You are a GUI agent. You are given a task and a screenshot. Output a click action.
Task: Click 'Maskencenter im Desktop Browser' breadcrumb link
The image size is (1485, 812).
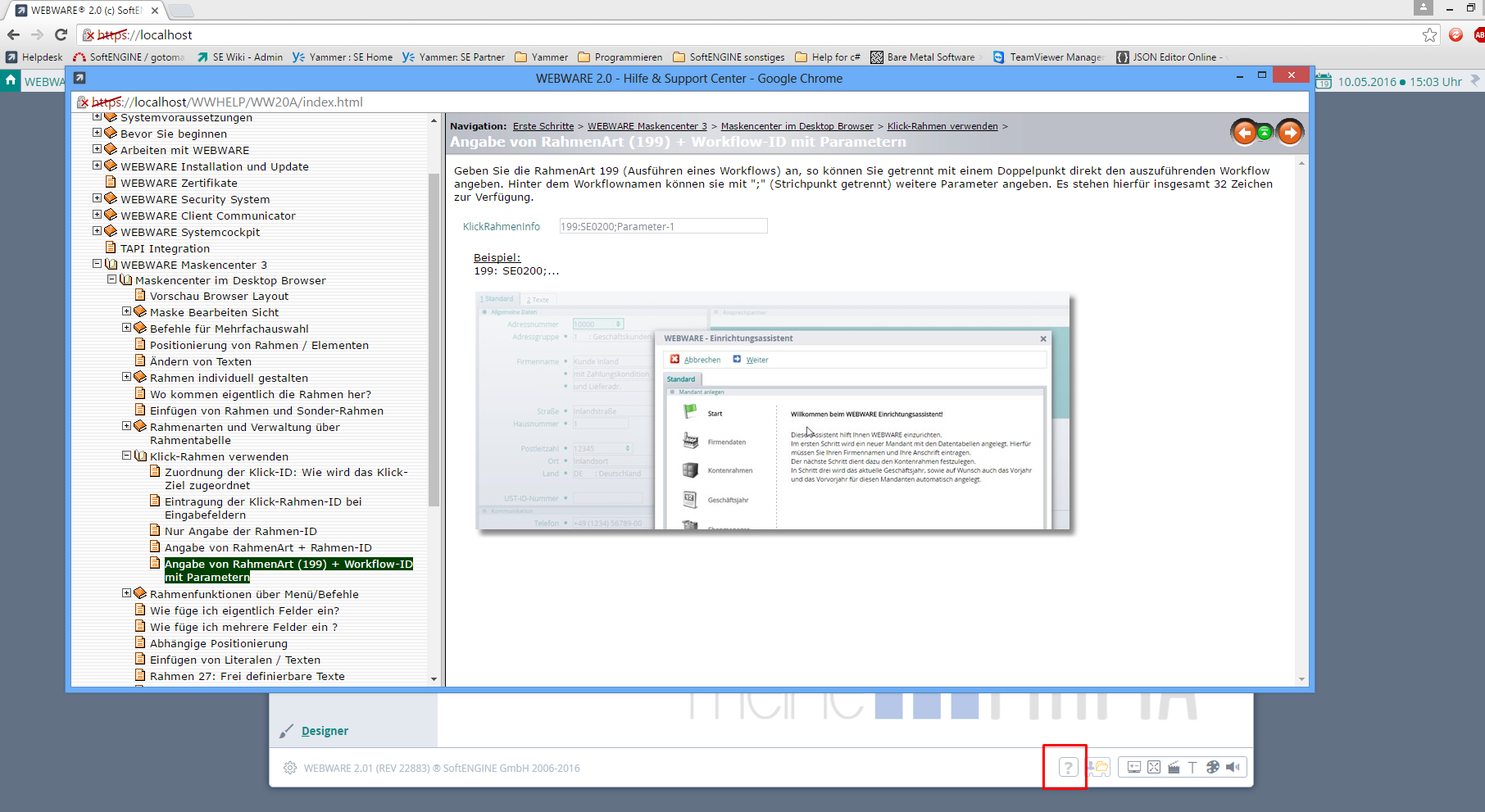[797, 126]
